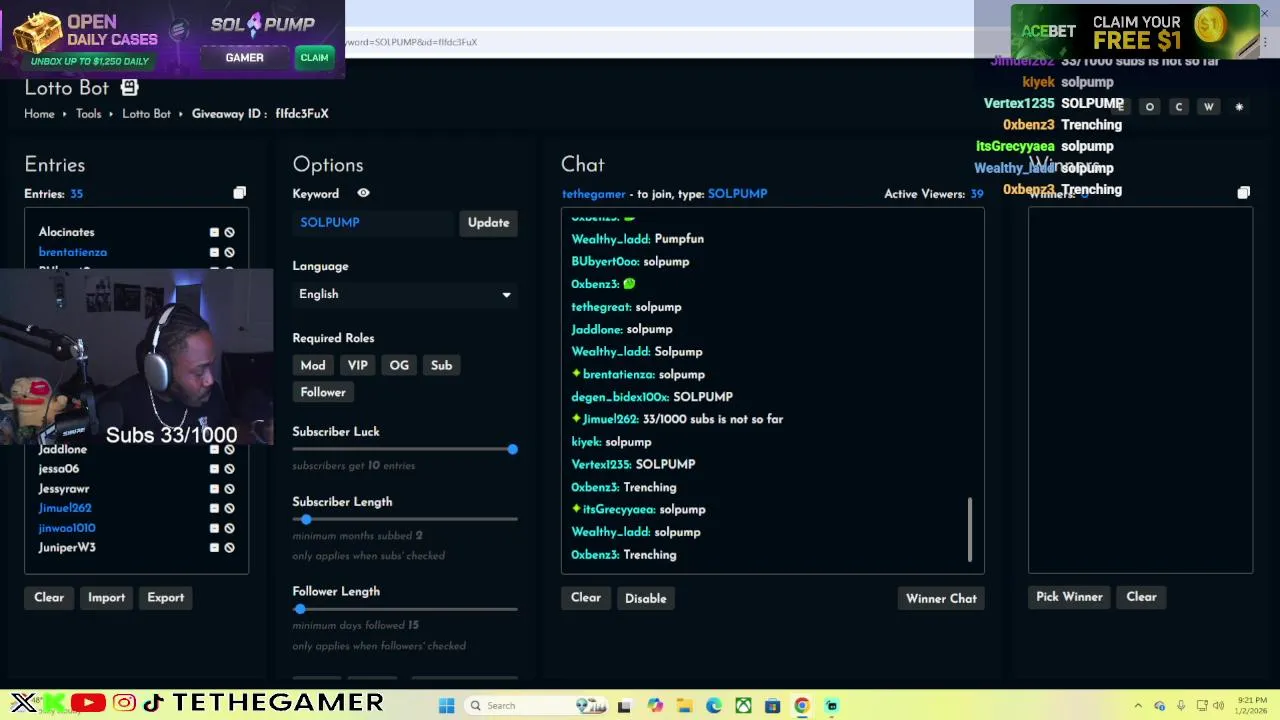This screenshot has height=720, width=1280.
Task: Open the Language dropdown showing English
Action: 405,294
